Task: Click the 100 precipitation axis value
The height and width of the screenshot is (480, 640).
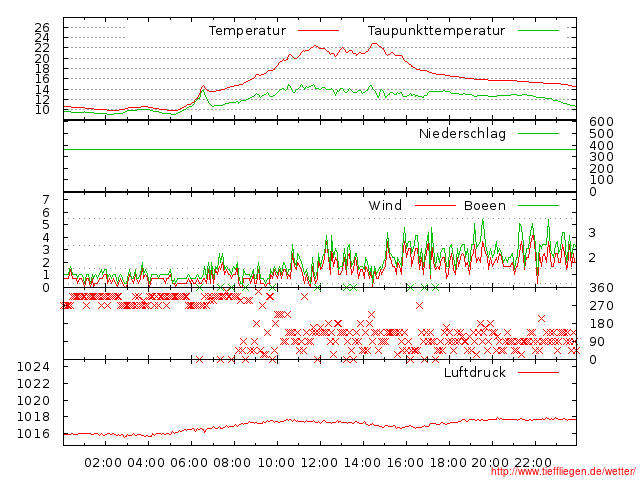Action: [601, 180]
